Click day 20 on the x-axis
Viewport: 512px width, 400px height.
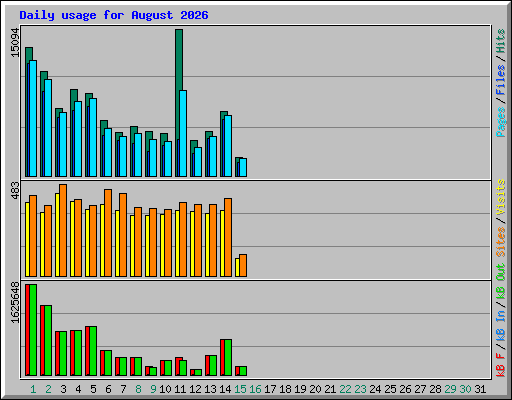(315, 389)
